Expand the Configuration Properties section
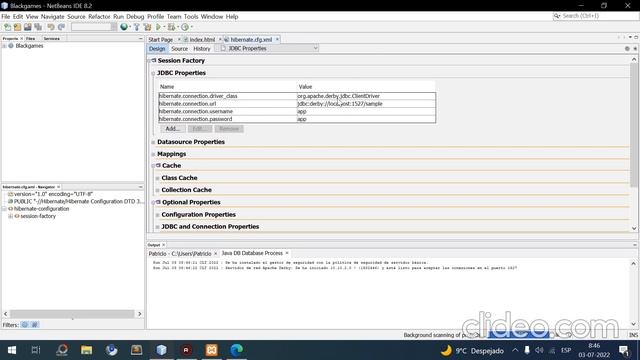Screen dimensions: 640x360 tap(158, 215)
